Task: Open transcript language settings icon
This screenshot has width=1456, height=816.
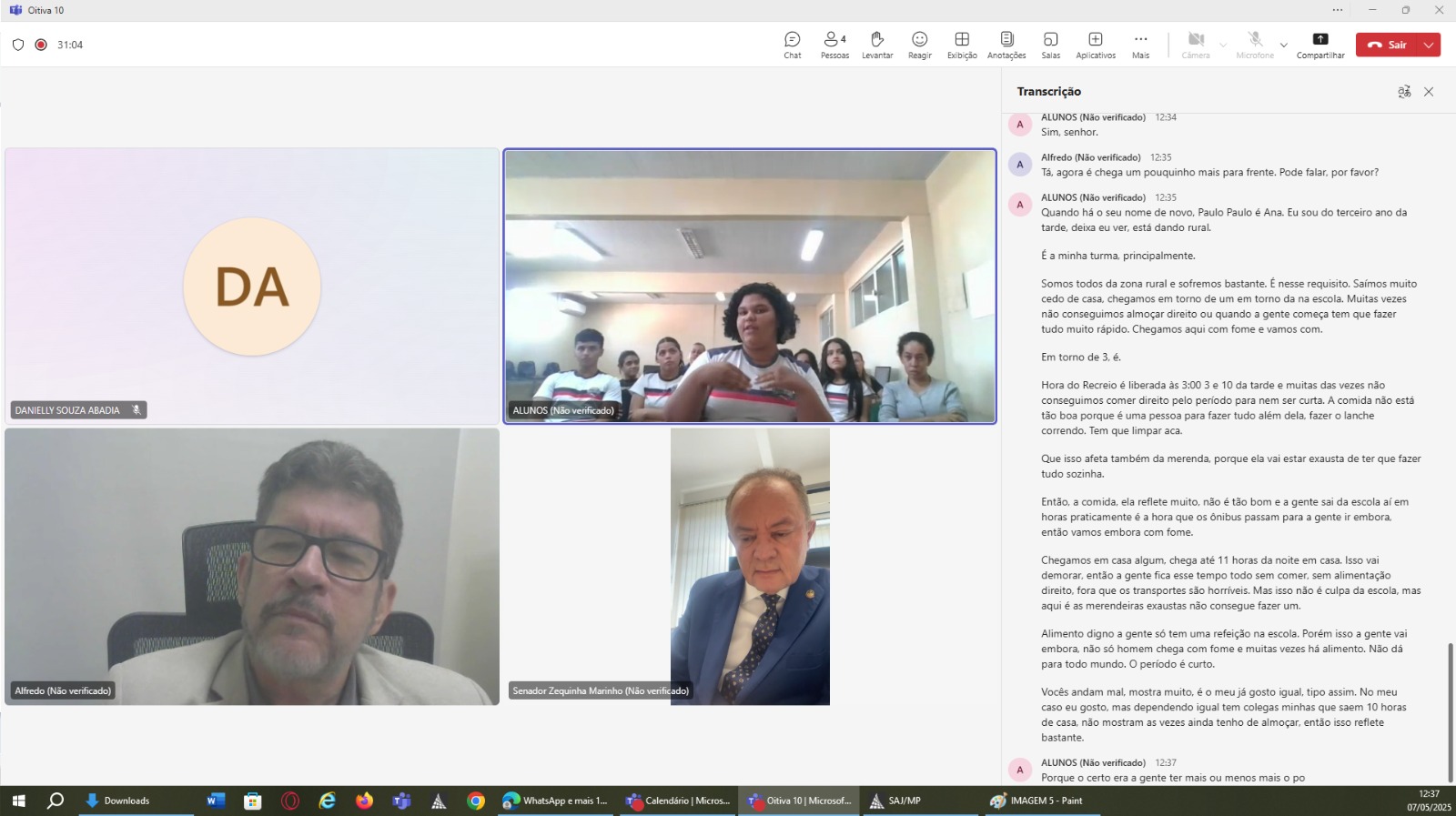Action: pos(1404,92)
